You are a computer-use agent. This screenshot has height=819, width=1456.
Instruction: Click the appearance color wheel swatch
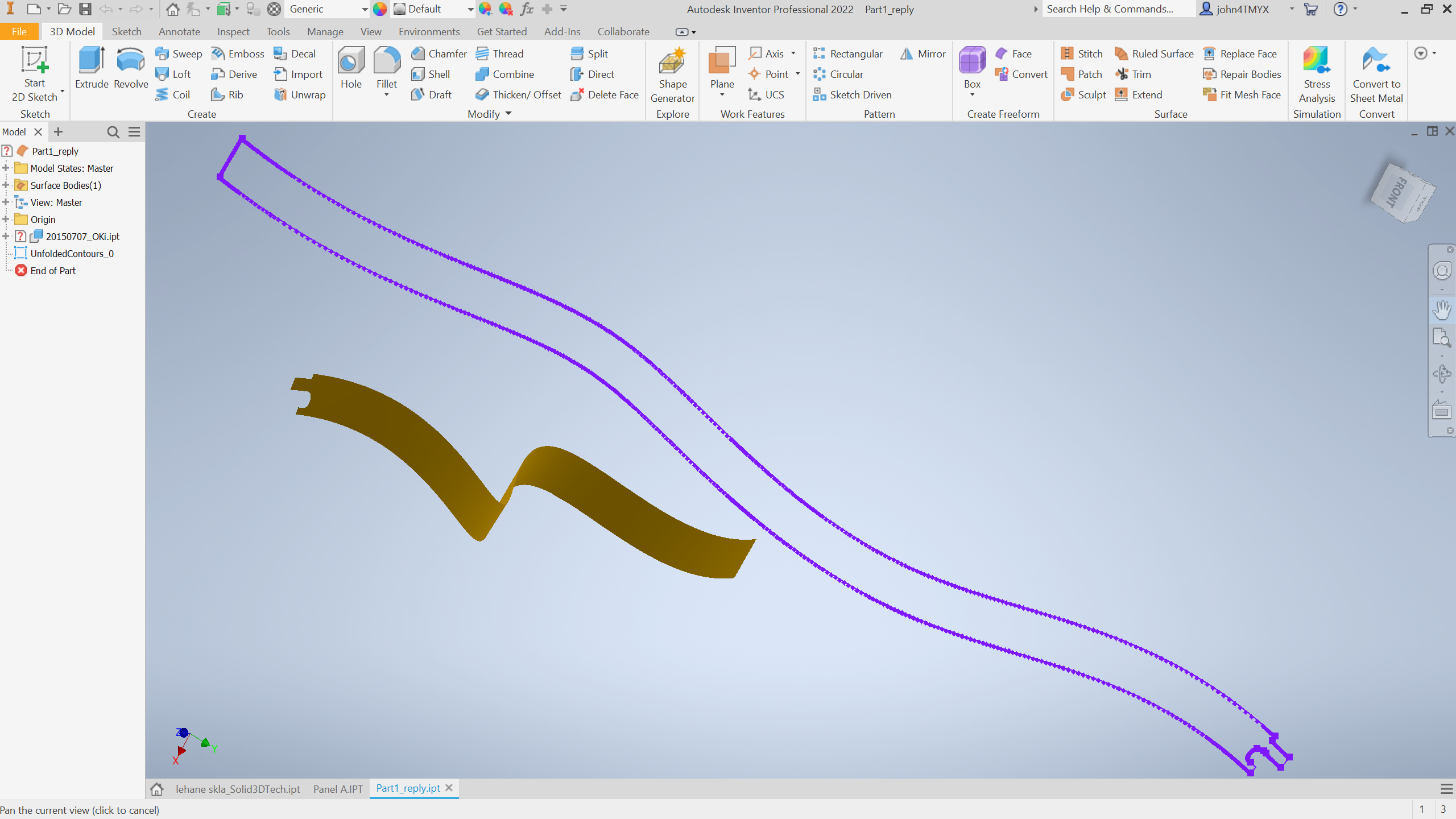coord(380,9)
